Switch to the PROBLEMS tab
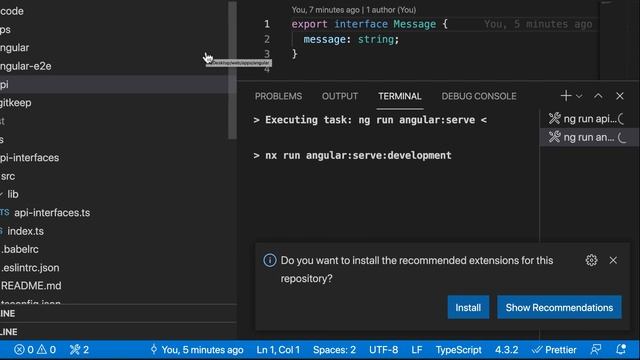The image size is (640, 360). click(x=278, y=96)
